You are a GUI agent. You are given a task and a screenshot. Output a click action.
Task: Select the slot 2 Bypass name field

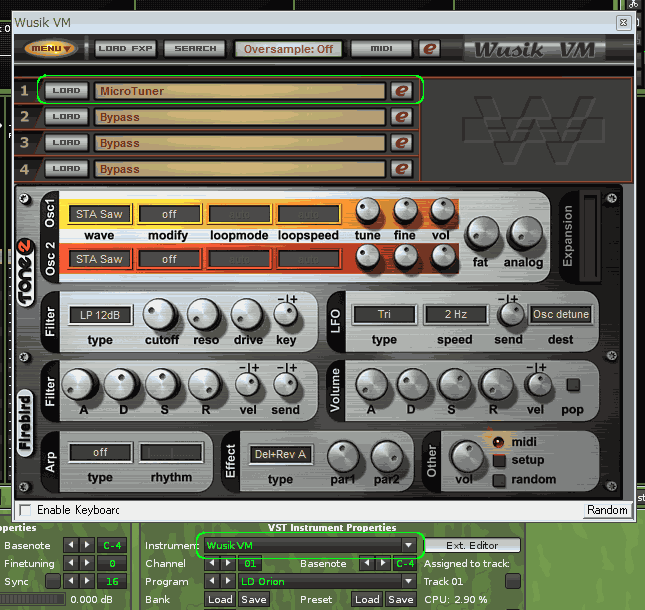[240, 117]
